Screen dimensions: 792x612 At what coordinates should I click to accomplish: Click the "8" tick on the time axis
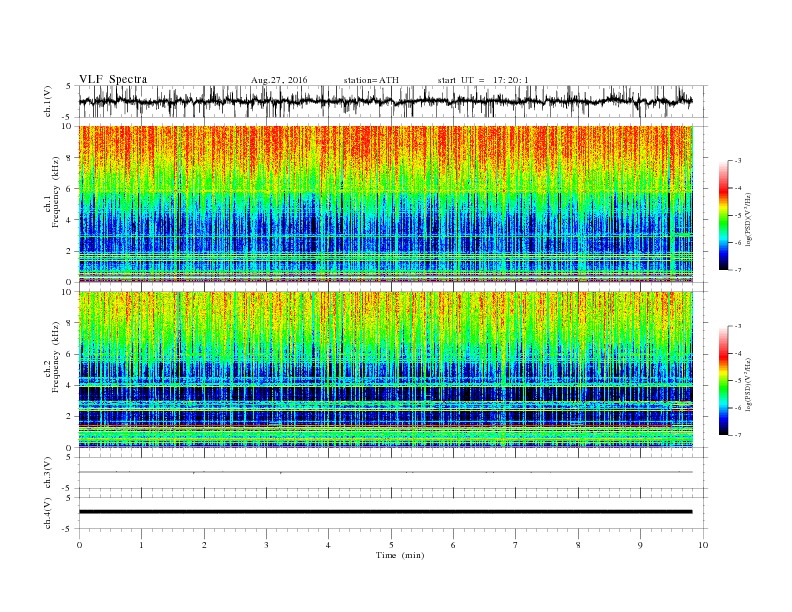(x=578, y=545)
